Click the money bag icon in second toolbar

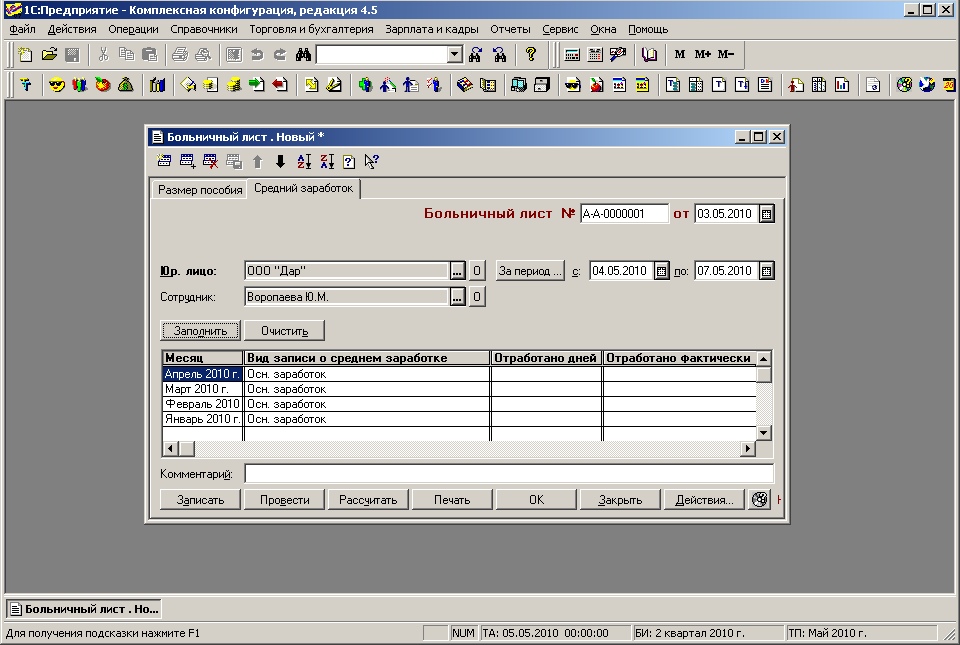126,85
